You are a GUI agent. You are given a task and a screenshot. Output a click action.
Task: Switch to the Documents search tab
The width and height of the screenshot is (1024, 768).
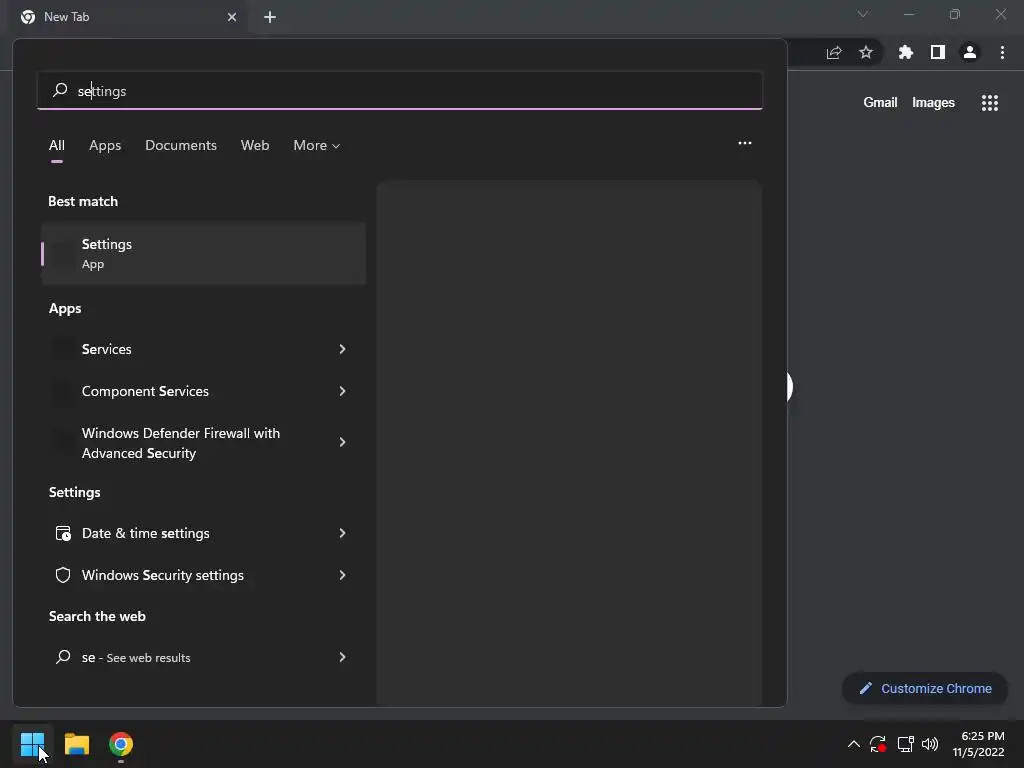point(181,146)
